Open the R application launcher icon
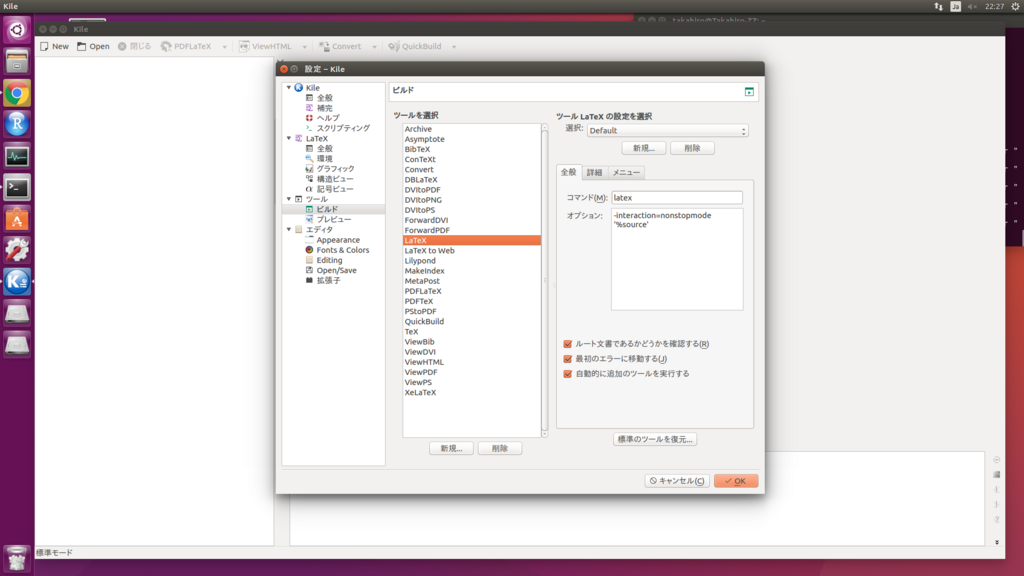The height and width of the screenshot is (576, 1024). pyautogui.click(x=16, y=124)
